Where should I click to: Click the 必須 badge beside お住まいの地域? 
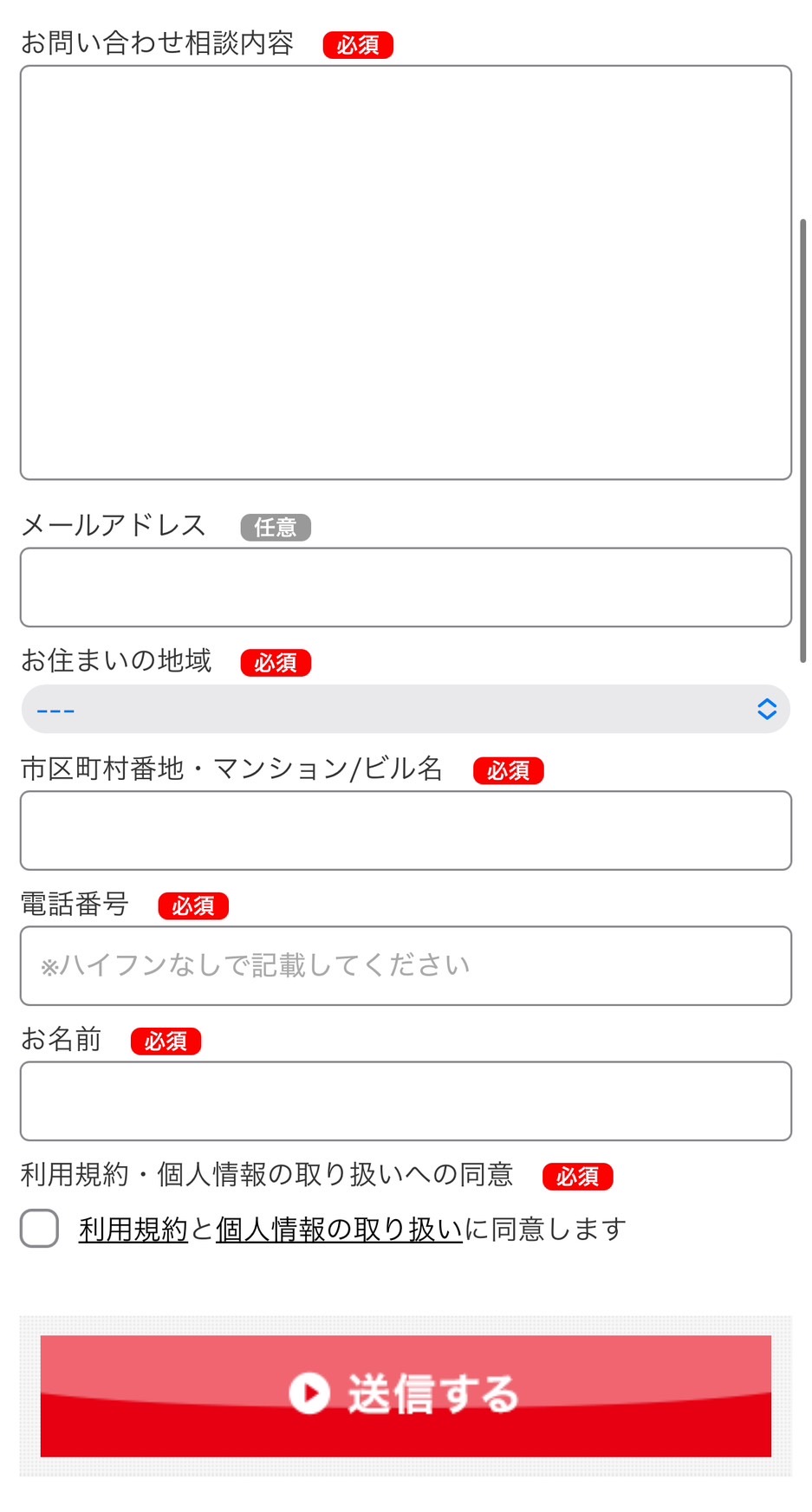[x=276, y=662]
